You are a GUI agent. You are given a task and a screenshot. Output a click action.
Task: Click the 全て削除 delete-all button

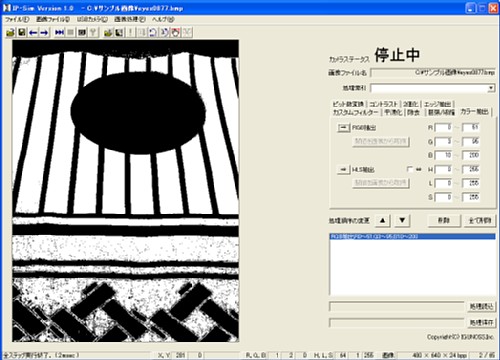tap(480, 220)
